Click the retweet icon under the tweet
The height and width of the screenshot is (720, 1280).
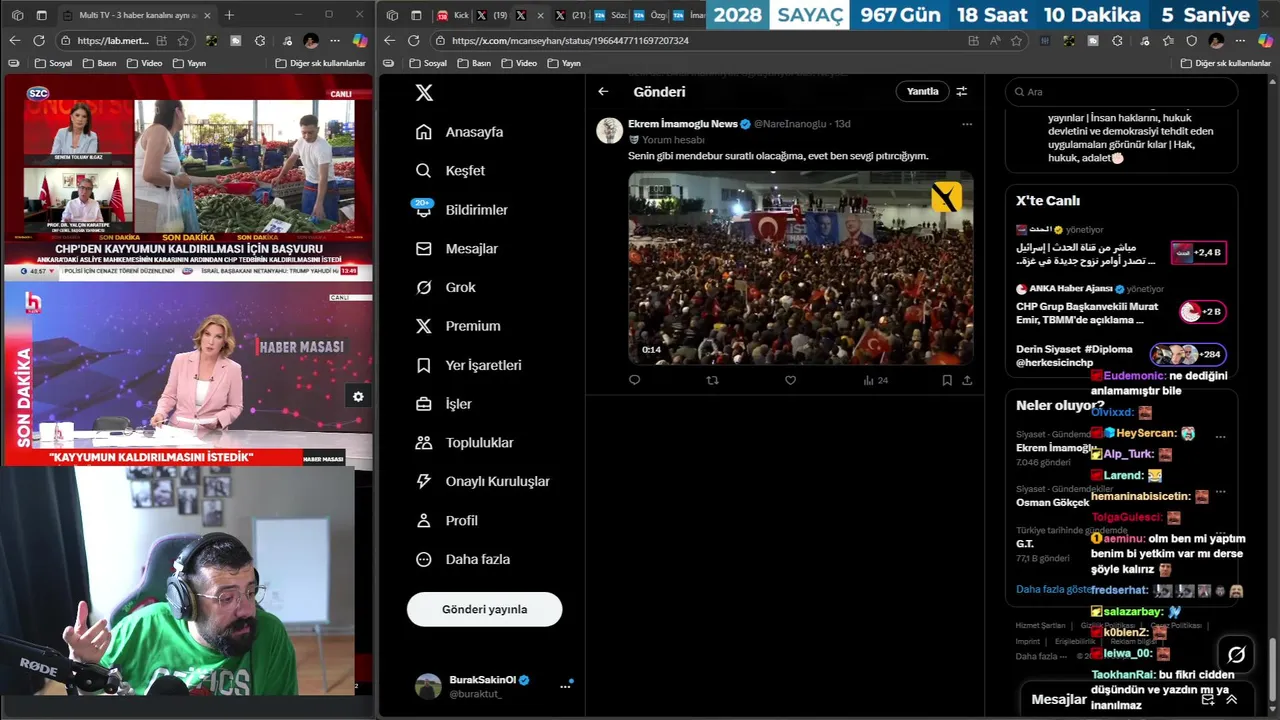(712, 380)
